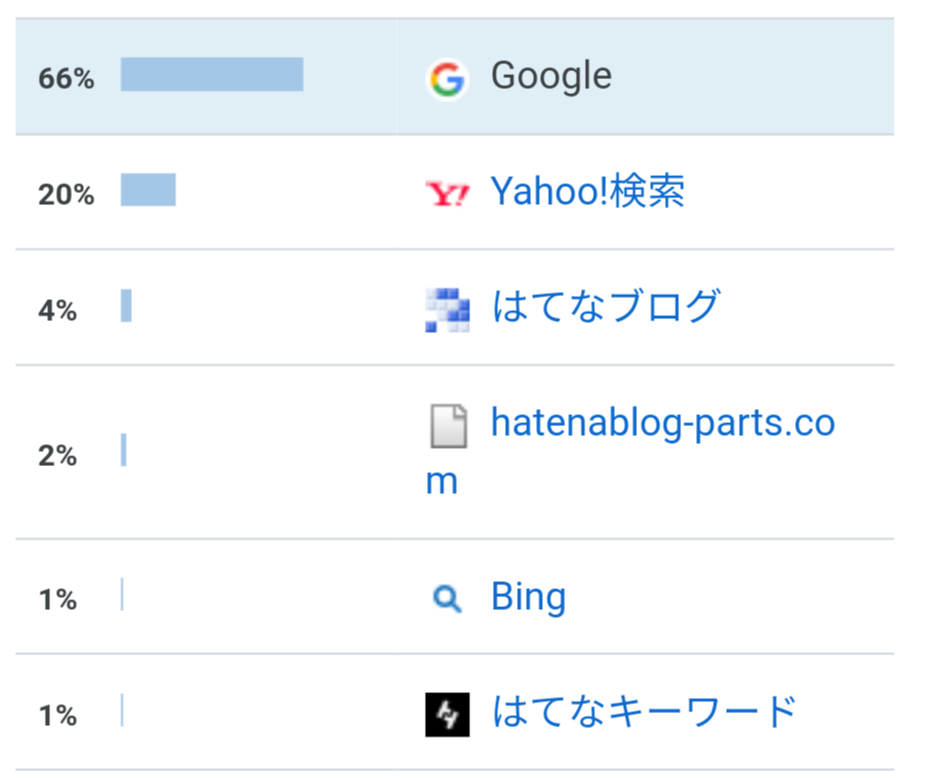This screenshot has height=778, width=930.
Task: Click the Bing magnifier icon
Action: click(x=447, y=598)
